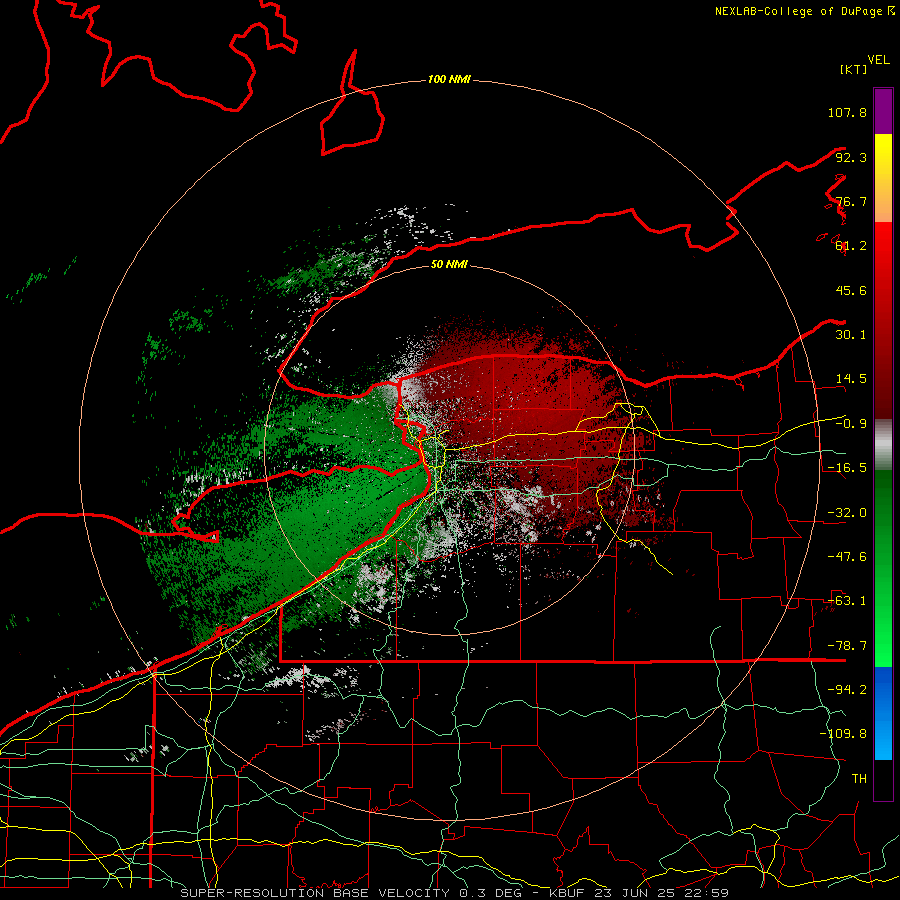The image size is (900, 900).
Task: Select the -16.5 value on the velocity scale
Action: coord(847,468)
